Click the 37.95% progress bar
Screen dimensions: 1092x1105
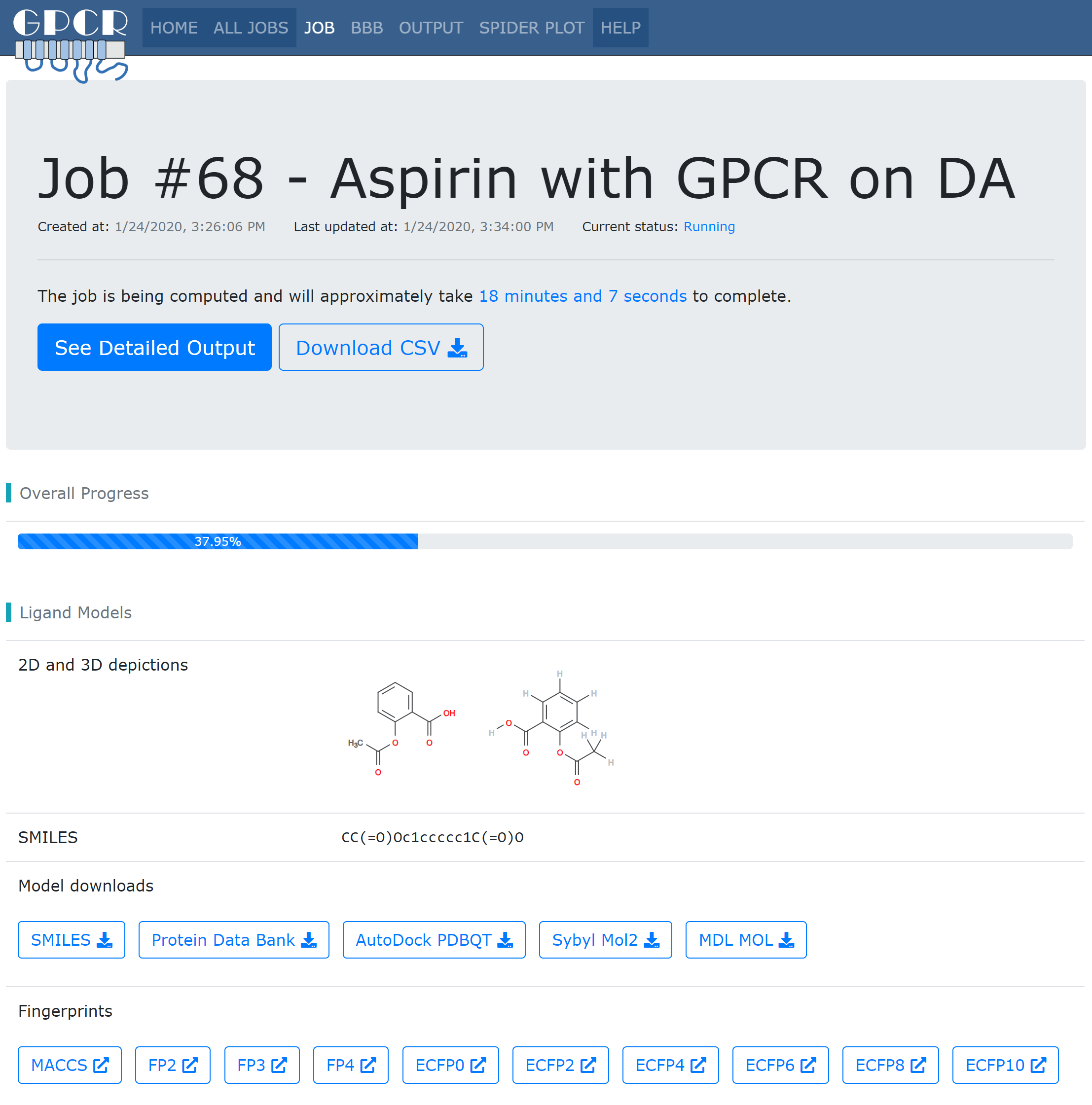pyautogui.click(x=218, y=541)
